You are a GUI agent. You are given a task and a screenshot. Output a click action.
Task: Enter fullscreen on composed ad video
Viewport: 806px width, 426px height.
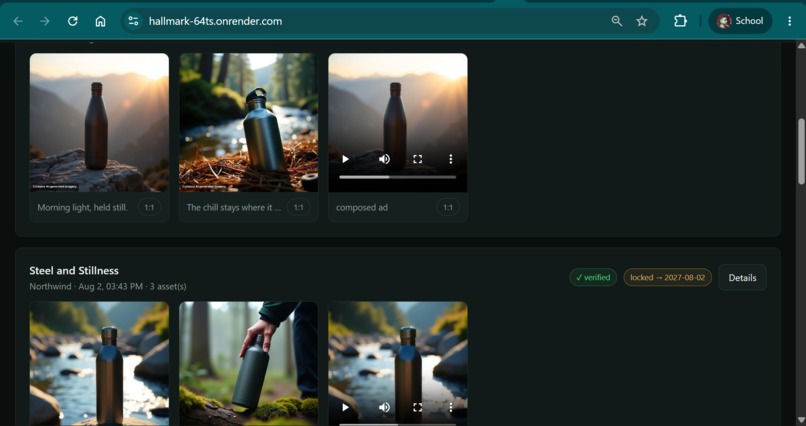point(417,159)
